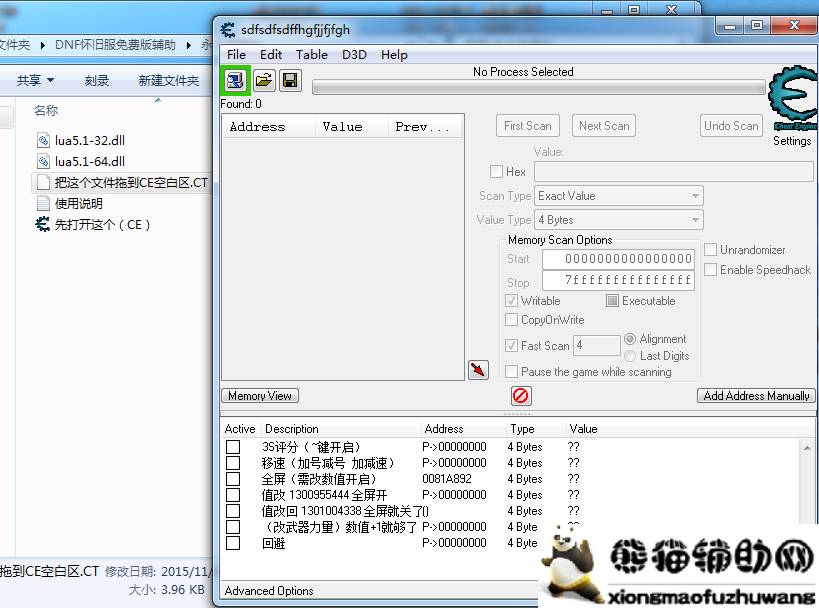This screenshot has width=819, height=608.
Task: Open the Table menu
Action: [x=311, y=55]
